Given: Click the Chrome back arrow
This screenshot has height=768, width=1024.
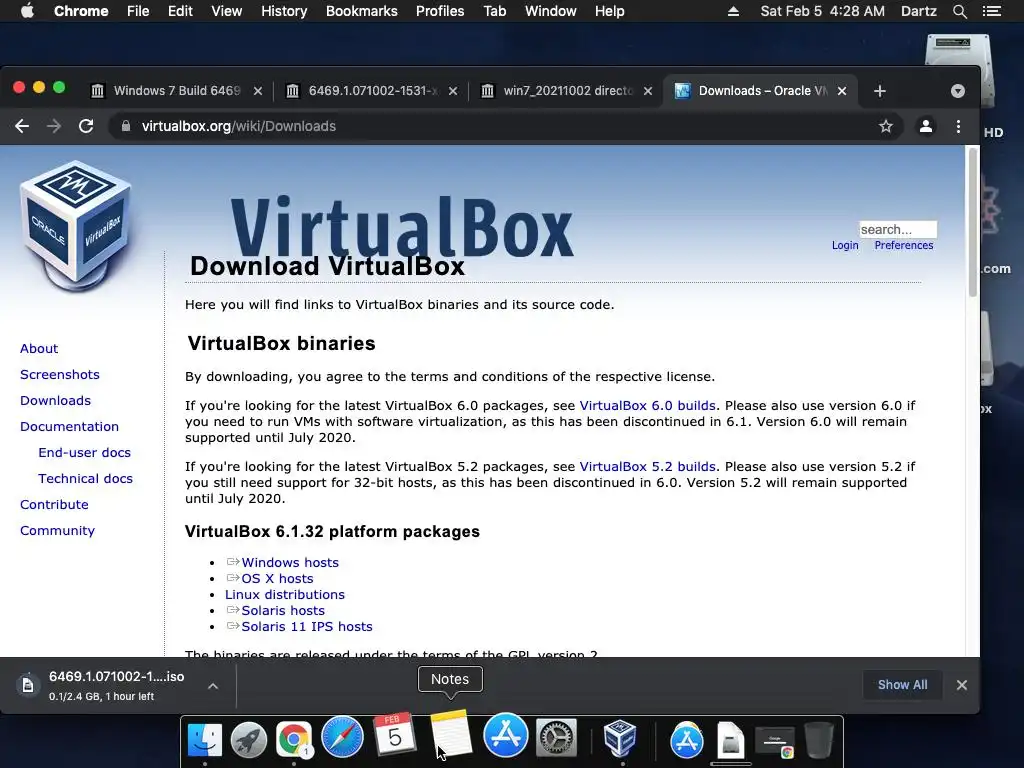Looking at the screenshot, I should point(22,126).
